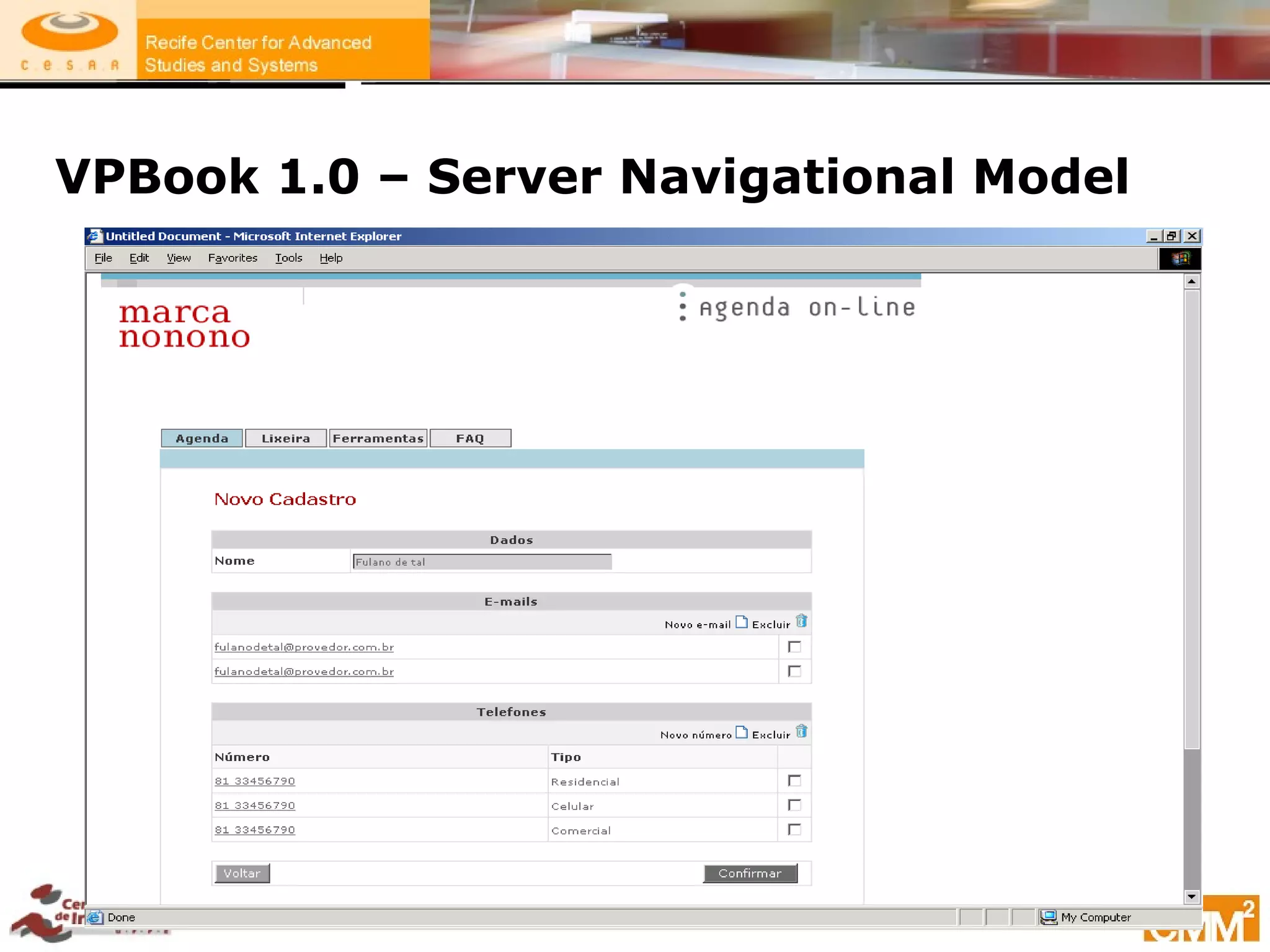
Task: Click the scrollbar up arrow
Action: (x=1191, y=281)
